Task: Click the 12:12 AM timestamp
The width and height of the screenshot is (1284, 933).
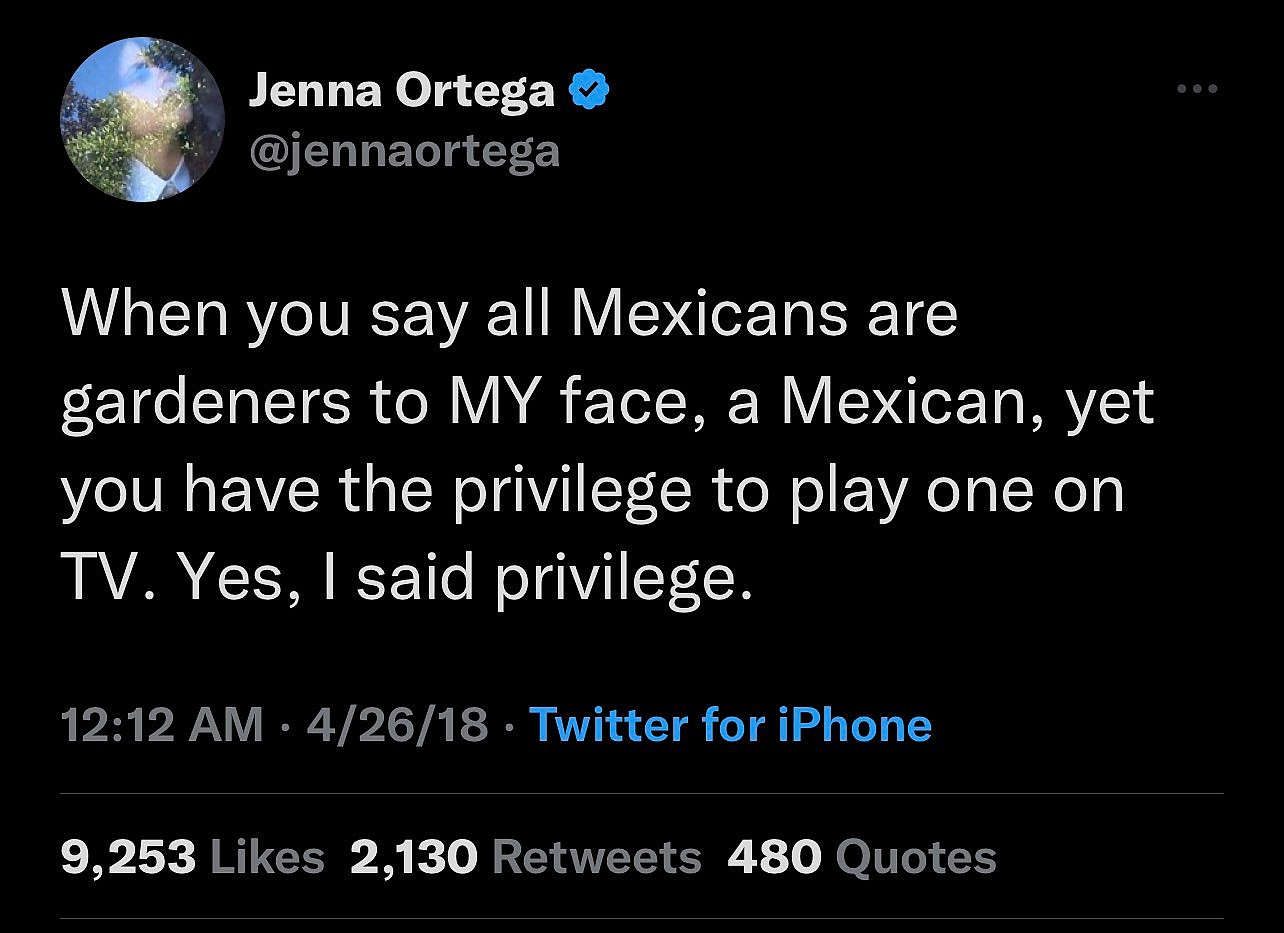Action: [162, 724]
